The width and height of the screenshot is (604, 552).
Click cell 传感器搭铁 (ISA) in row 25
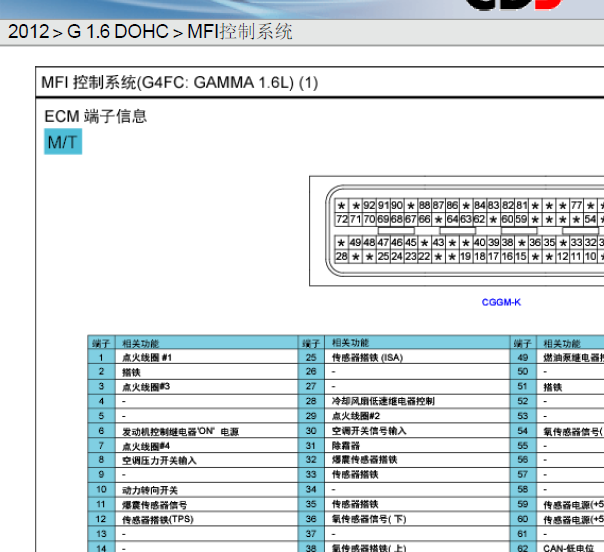tap(418, 357)
